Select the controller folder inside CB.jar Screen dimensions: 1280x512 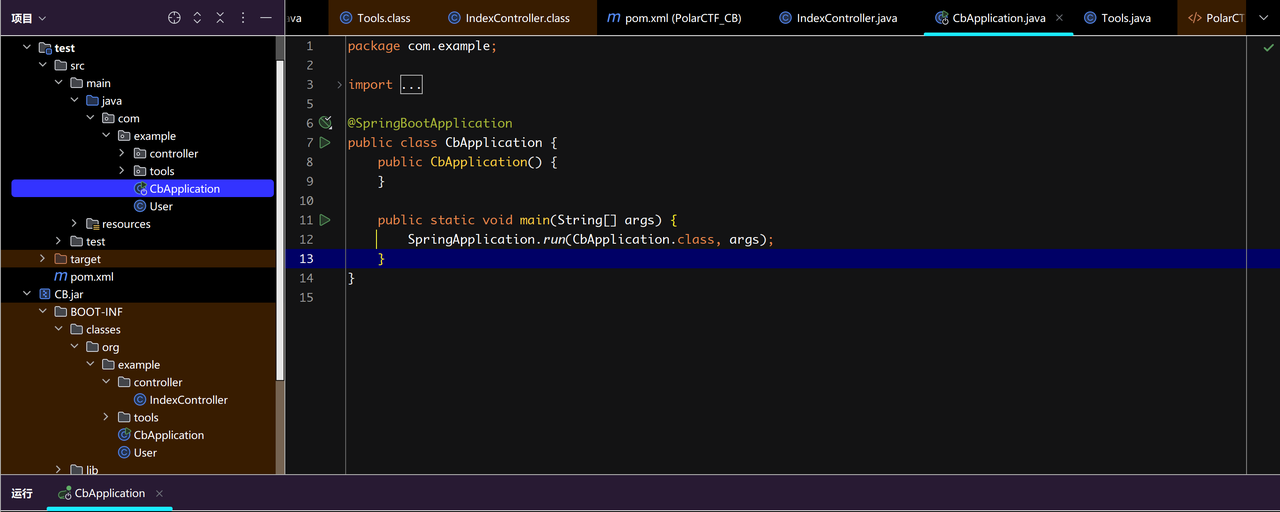click(150, 383)
